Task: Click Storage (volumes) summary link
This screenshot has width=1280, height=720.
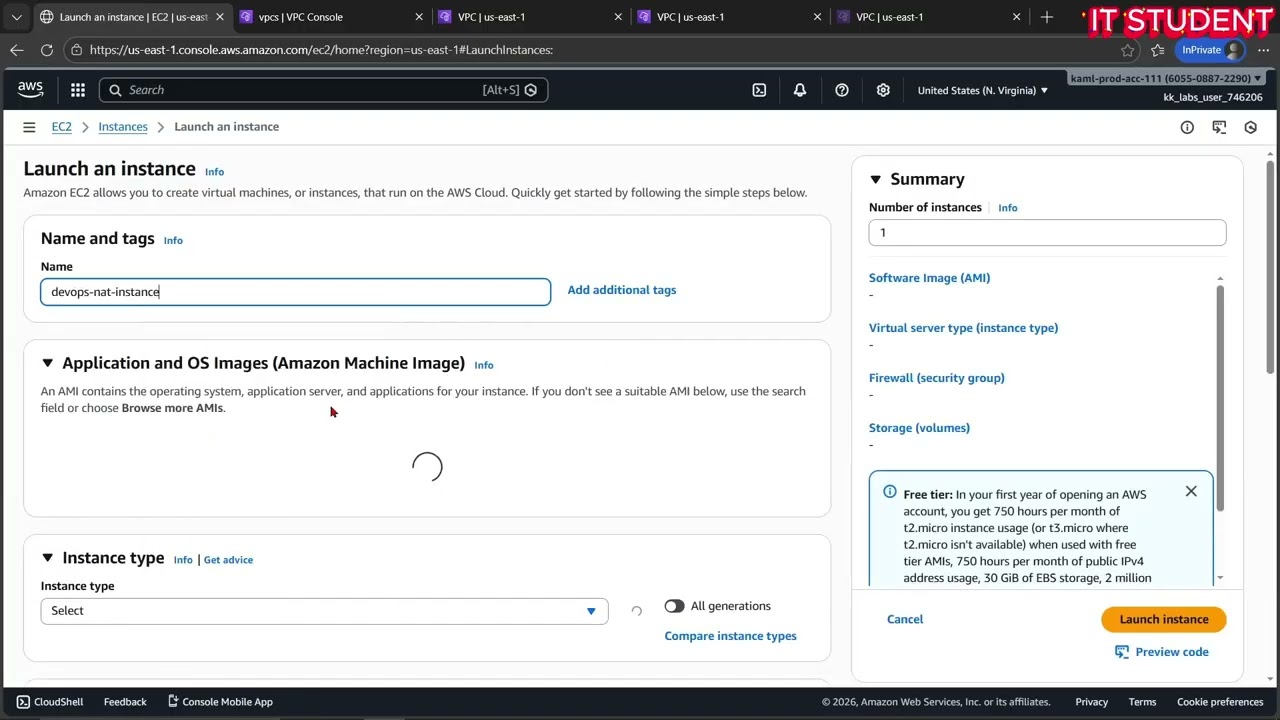Action: pos(919,428)
